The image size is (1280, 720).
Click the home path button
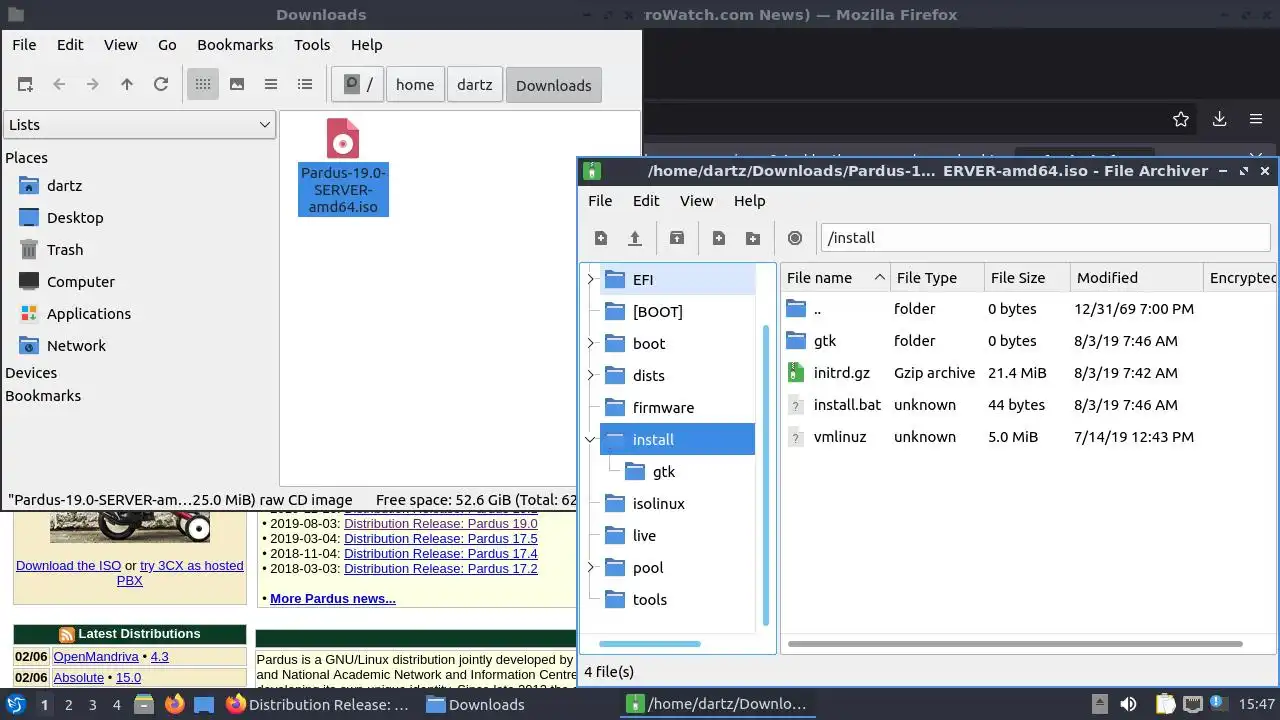415,85
